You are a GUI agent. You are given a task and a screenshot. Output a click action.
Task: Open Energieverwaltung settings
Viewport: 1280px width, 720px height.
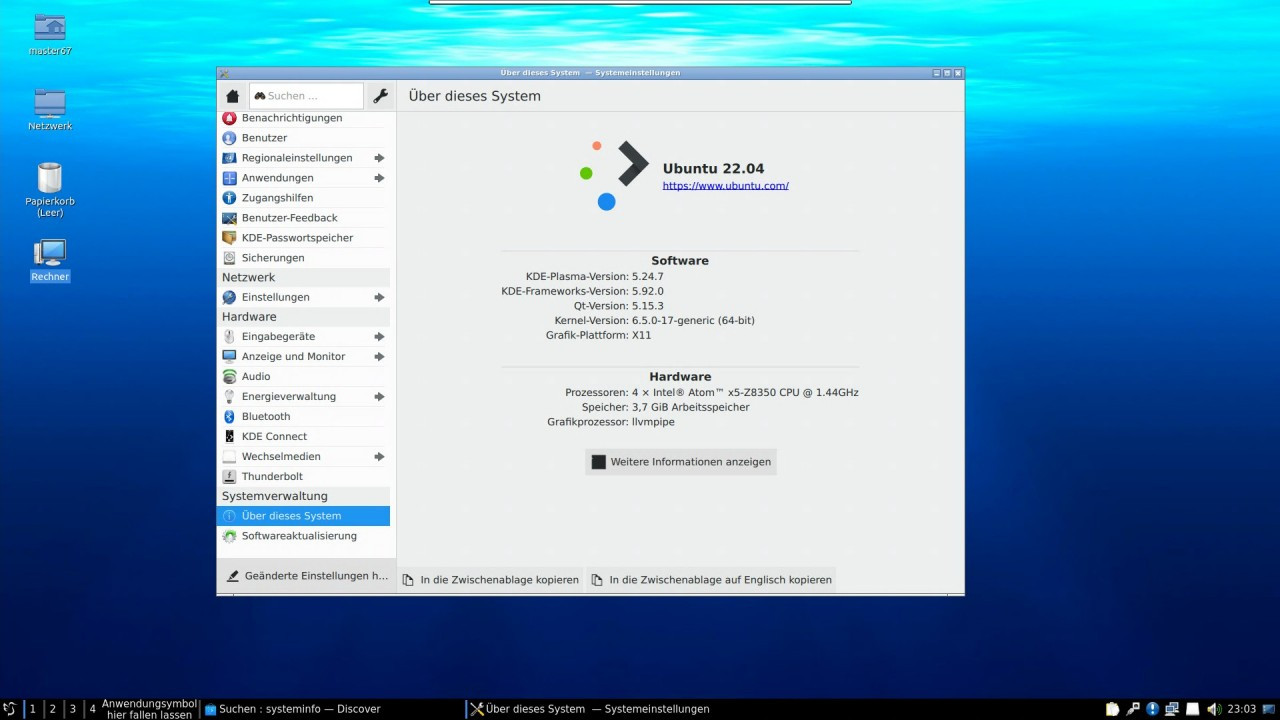click(x=303, y=397)
